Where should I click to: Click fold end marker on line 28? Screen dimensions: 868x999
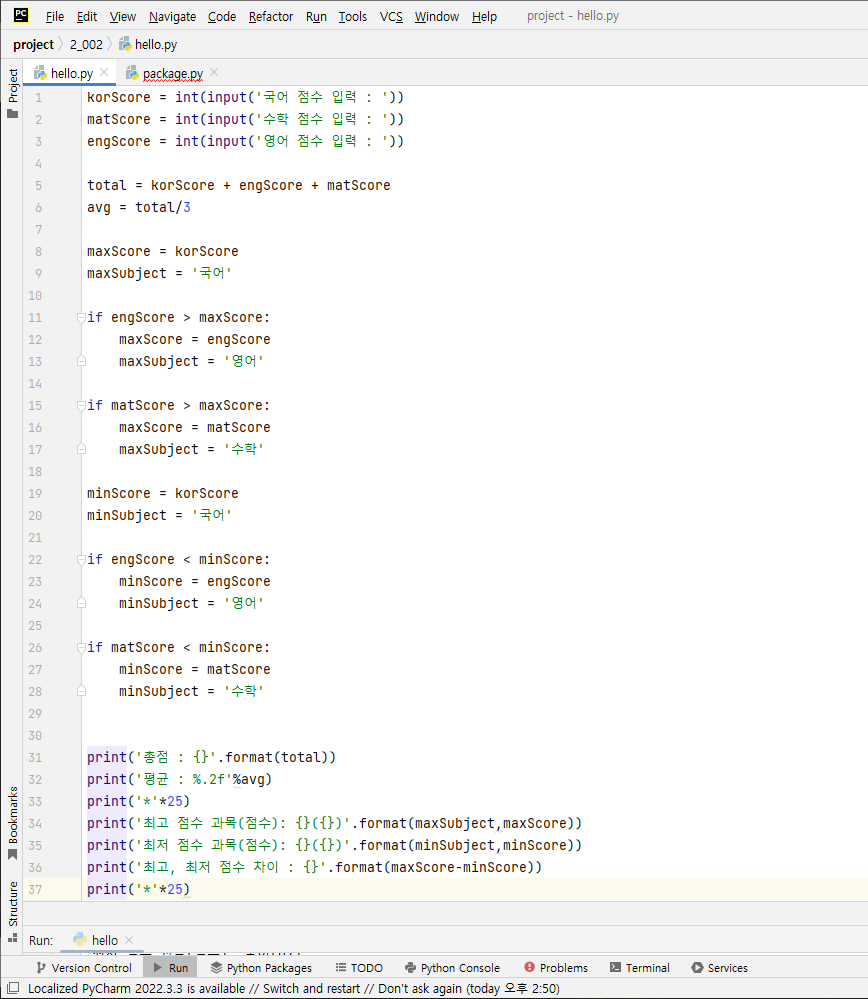(81, 691)
